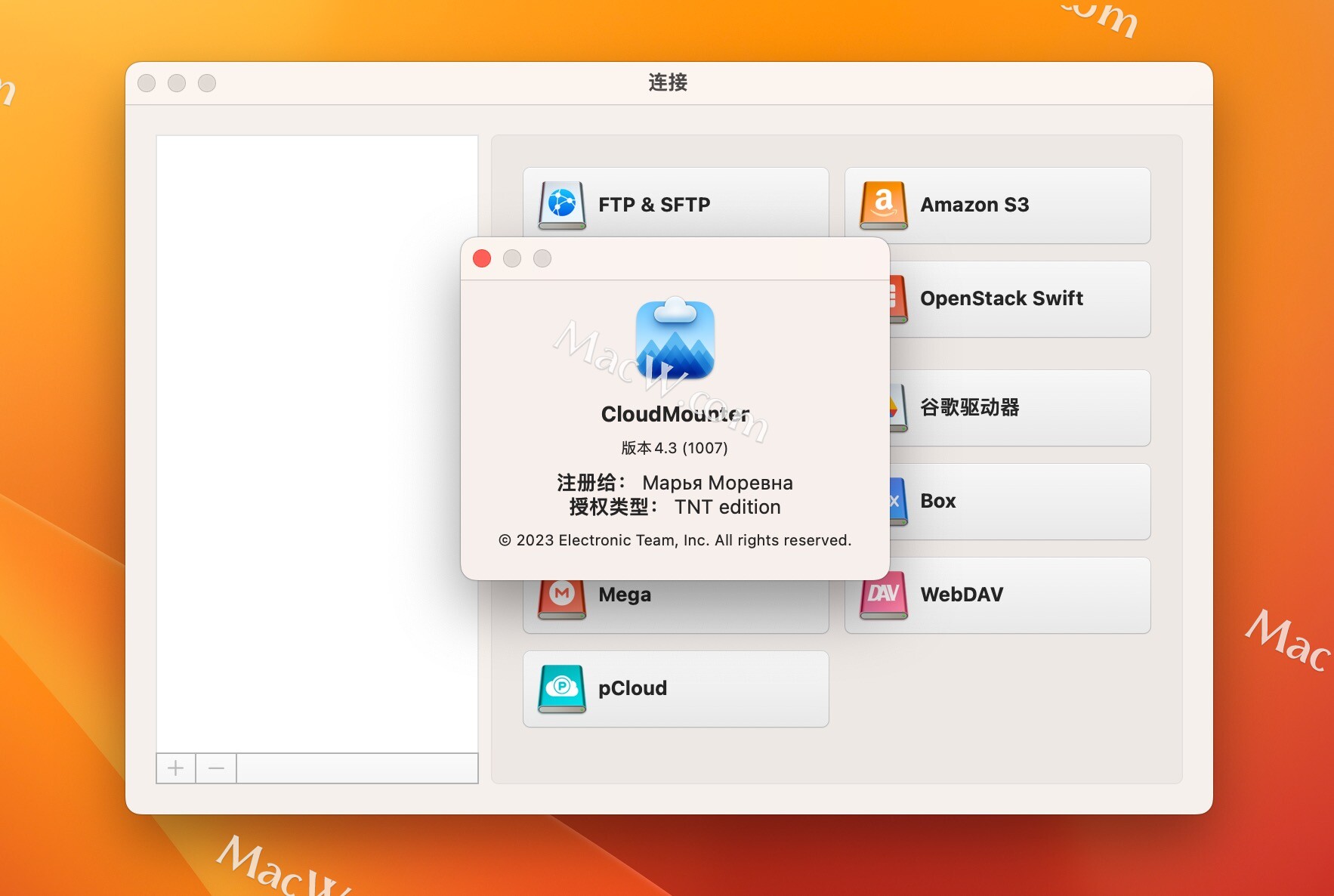Click the remove connection minus button
The height and width of the screenshot is (896, 1334).
coord(216,768)
